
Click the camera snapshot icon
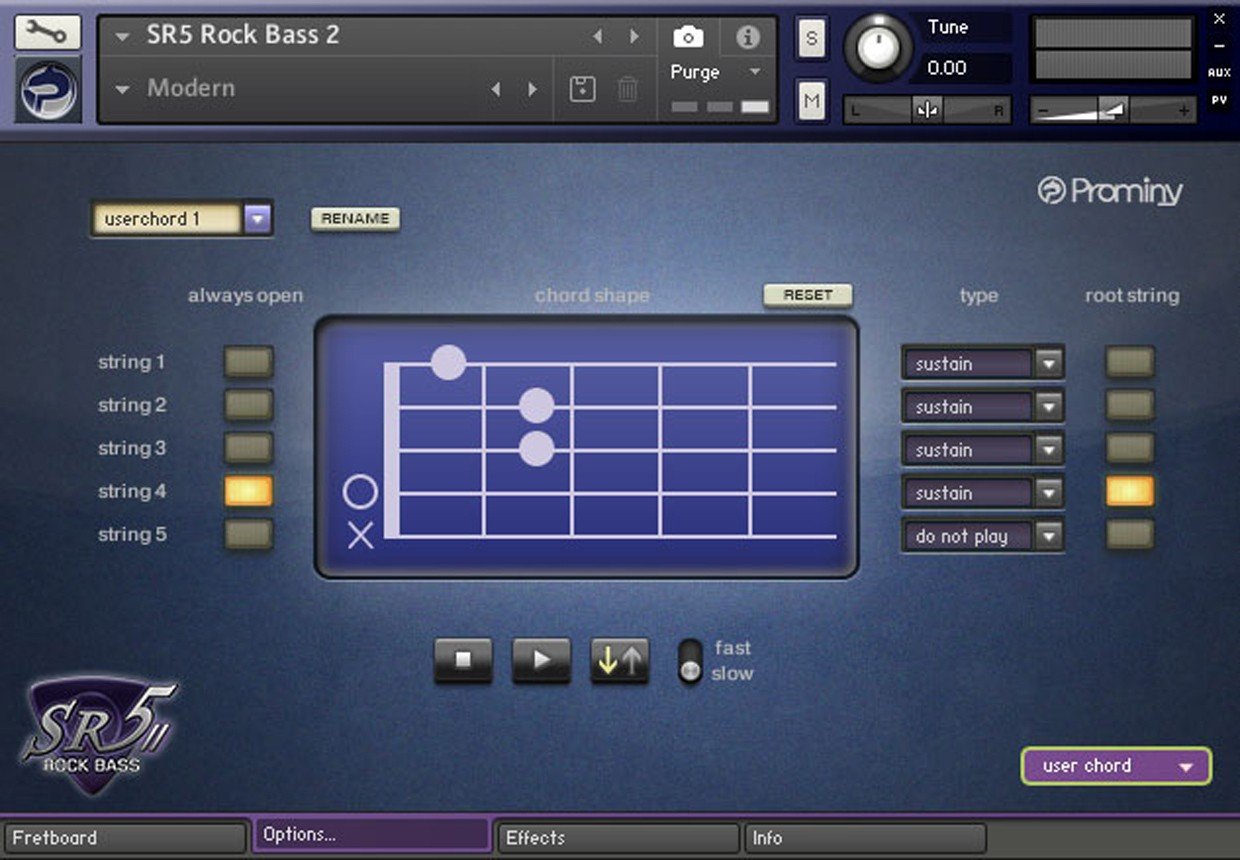tap(687, 37)
